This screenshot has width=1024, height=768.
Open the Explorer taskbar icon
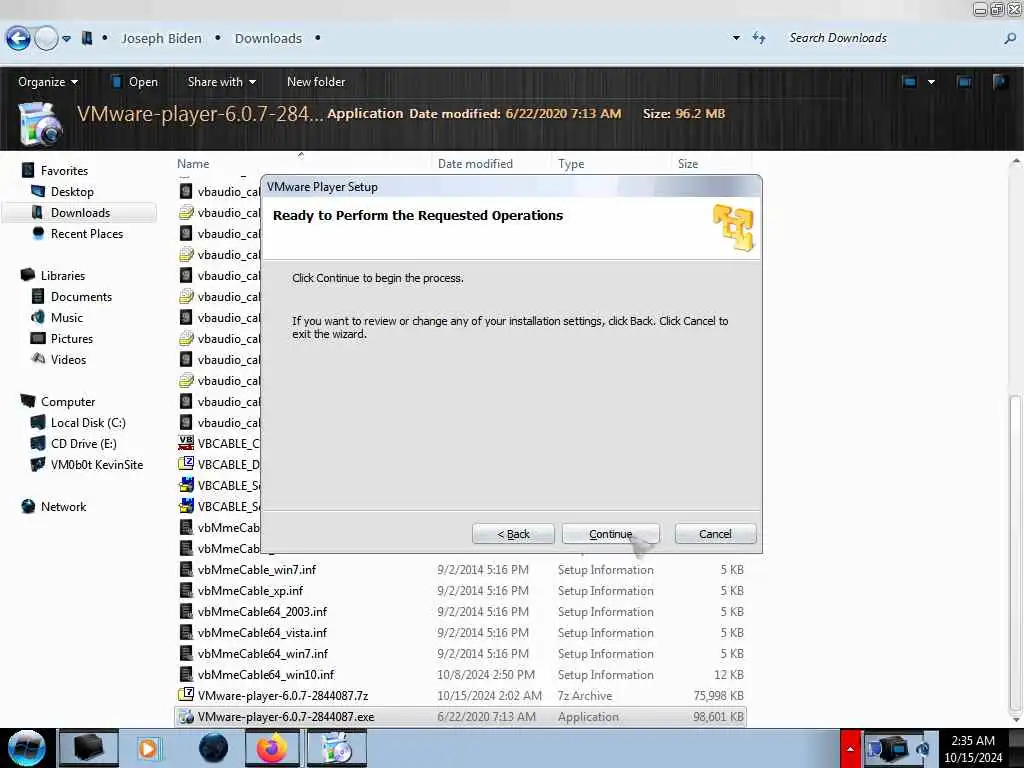coord(89,748)
